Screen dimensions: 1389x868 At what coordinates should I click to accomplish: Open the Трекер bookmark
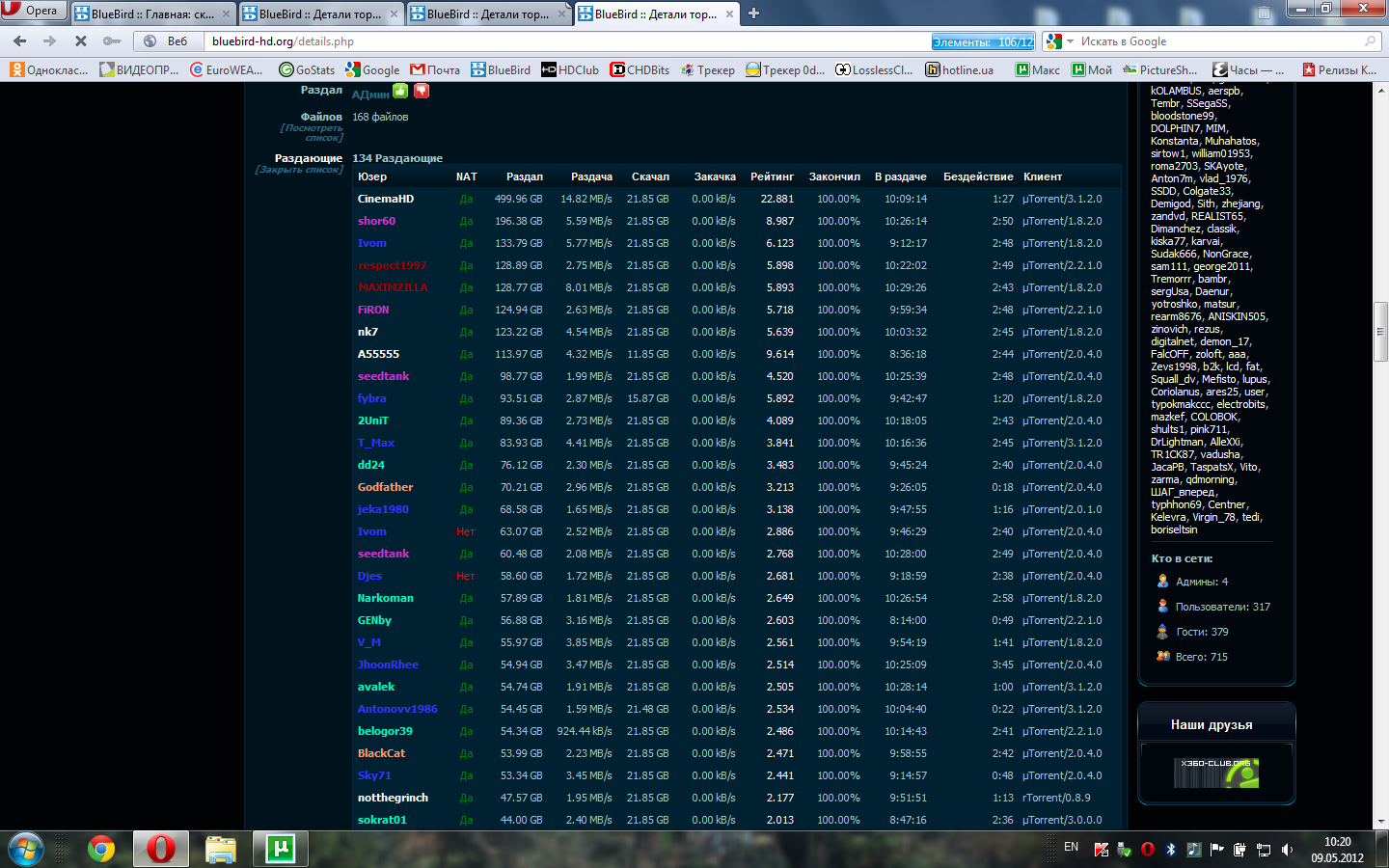click(x=708, y=69)
